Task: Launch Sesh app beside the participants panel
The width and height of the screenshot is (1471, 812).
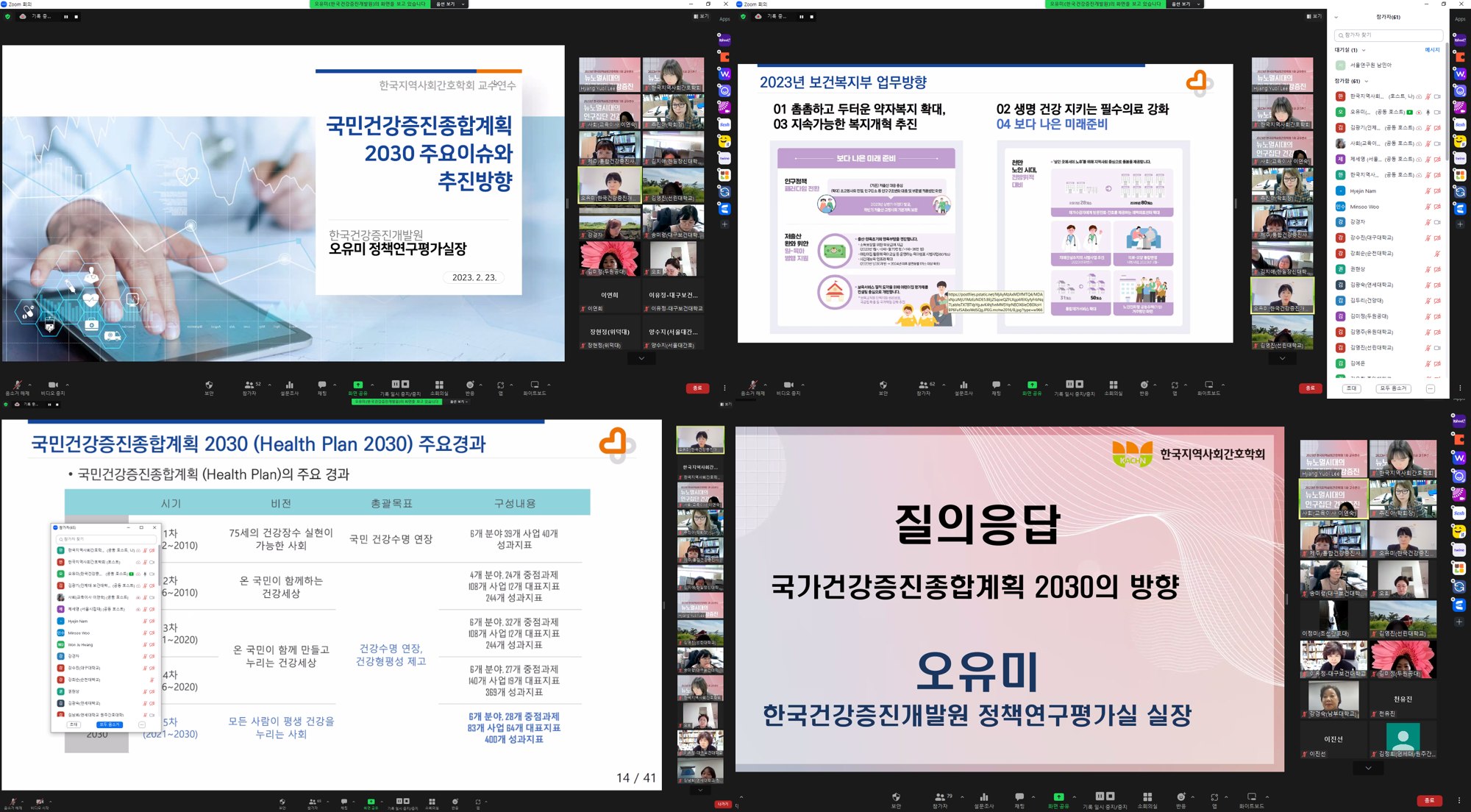Action: [1460, 124]
